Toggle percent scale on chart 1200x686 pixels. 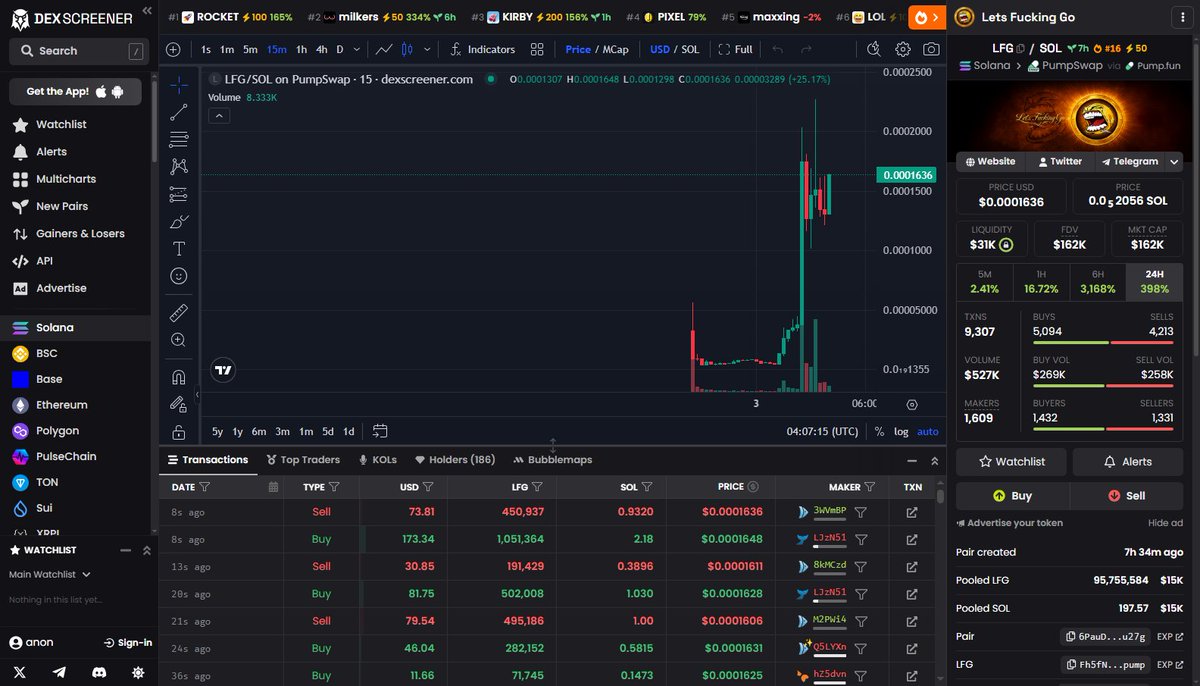point(879,432)
